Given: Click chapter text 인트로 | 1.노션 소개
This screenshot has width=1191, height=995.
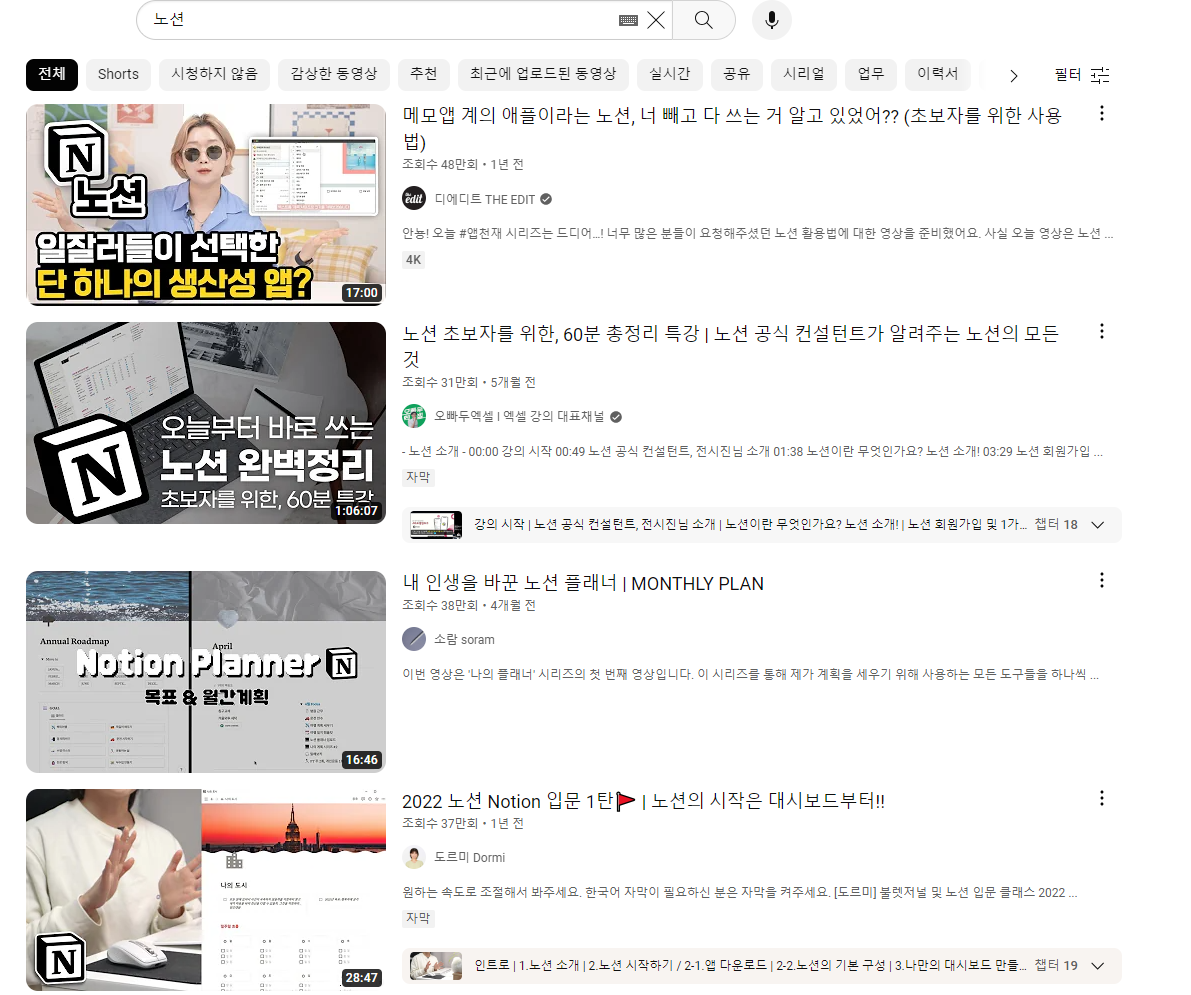Looking at the screenshot, I should point(750,965).
